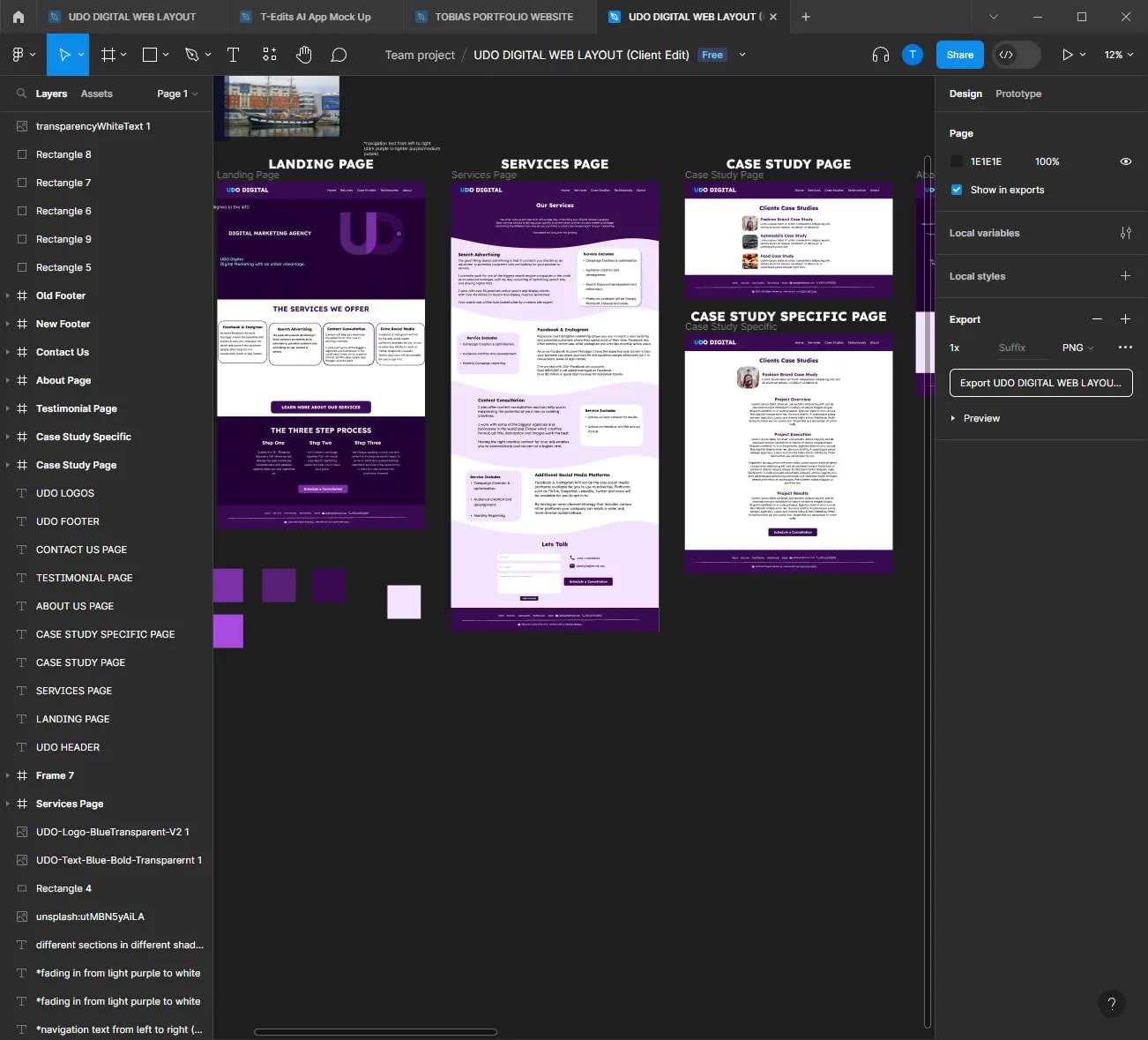Expand the Old Footer frame layer

point(8,296)
